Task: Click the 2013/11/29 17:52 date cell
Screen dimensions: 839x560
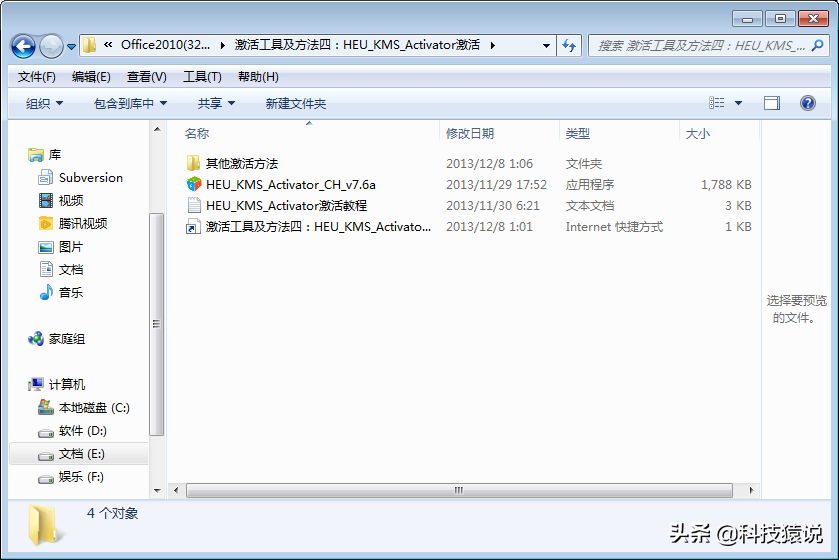Action: [497, 185]
